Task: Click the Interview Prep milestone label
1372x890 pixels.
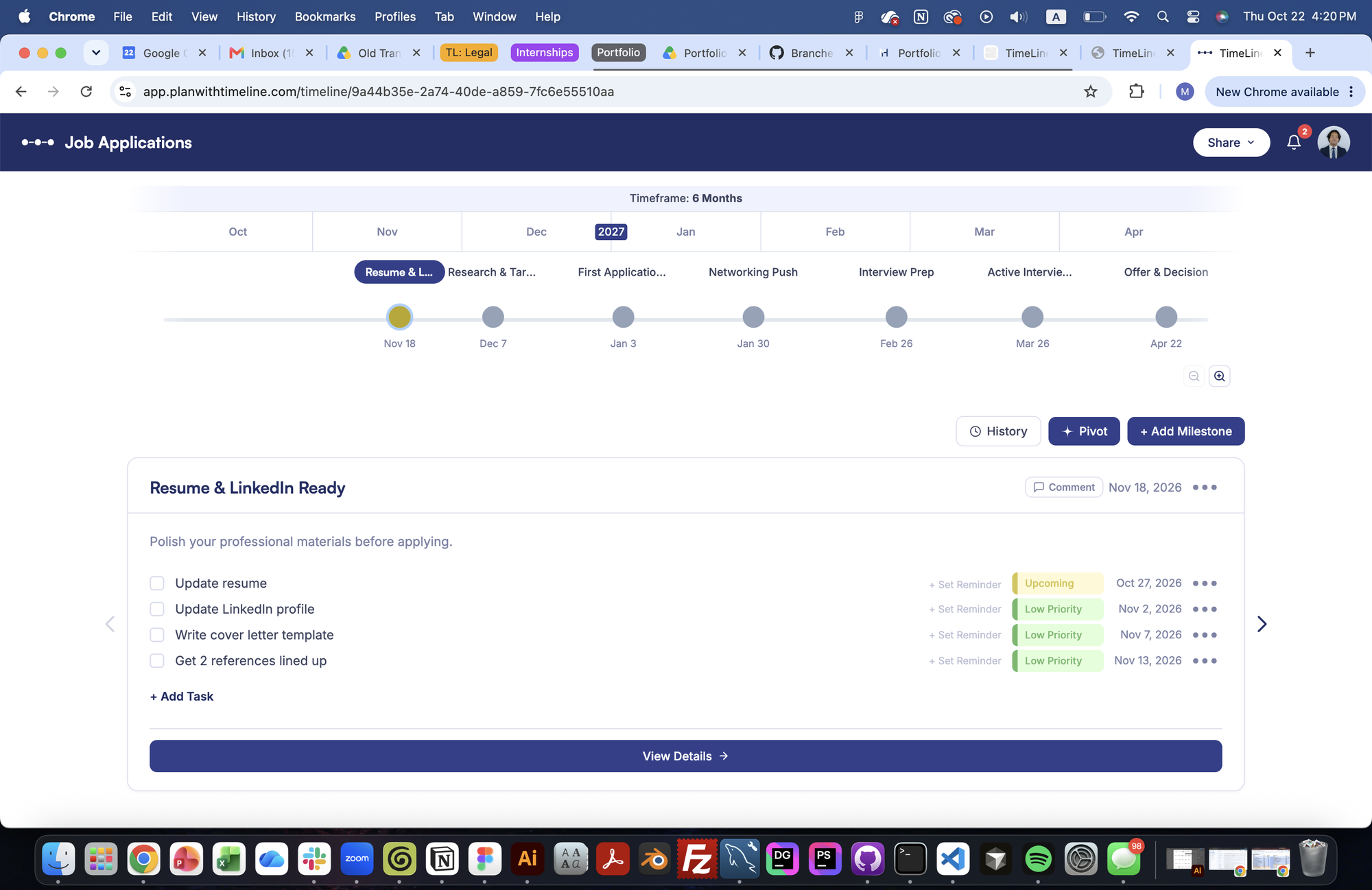Action: pyautogui.click(x=896, y=272)
